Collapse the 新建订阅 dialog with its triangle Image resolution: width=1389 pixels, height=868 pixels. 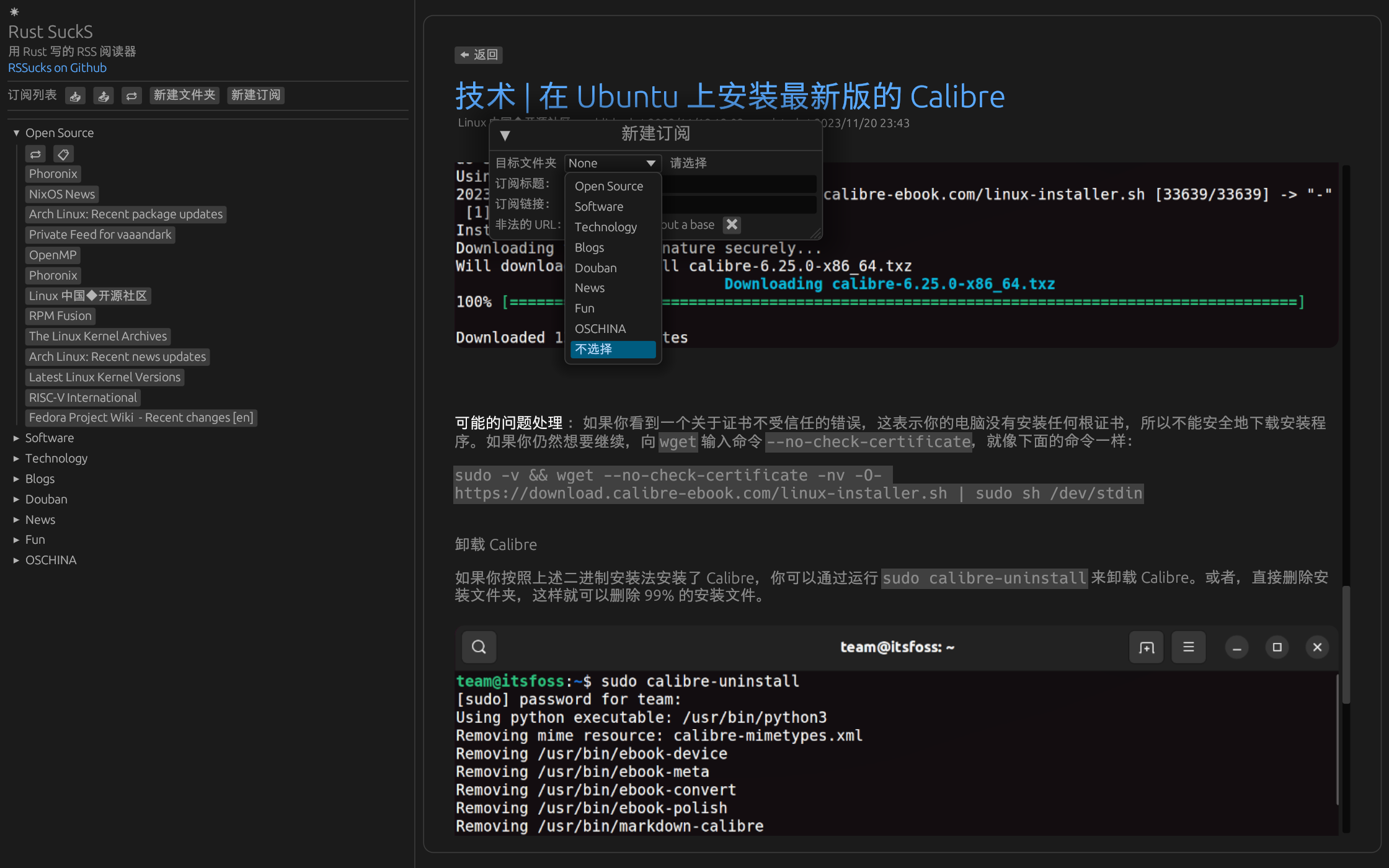pos(505,135)
